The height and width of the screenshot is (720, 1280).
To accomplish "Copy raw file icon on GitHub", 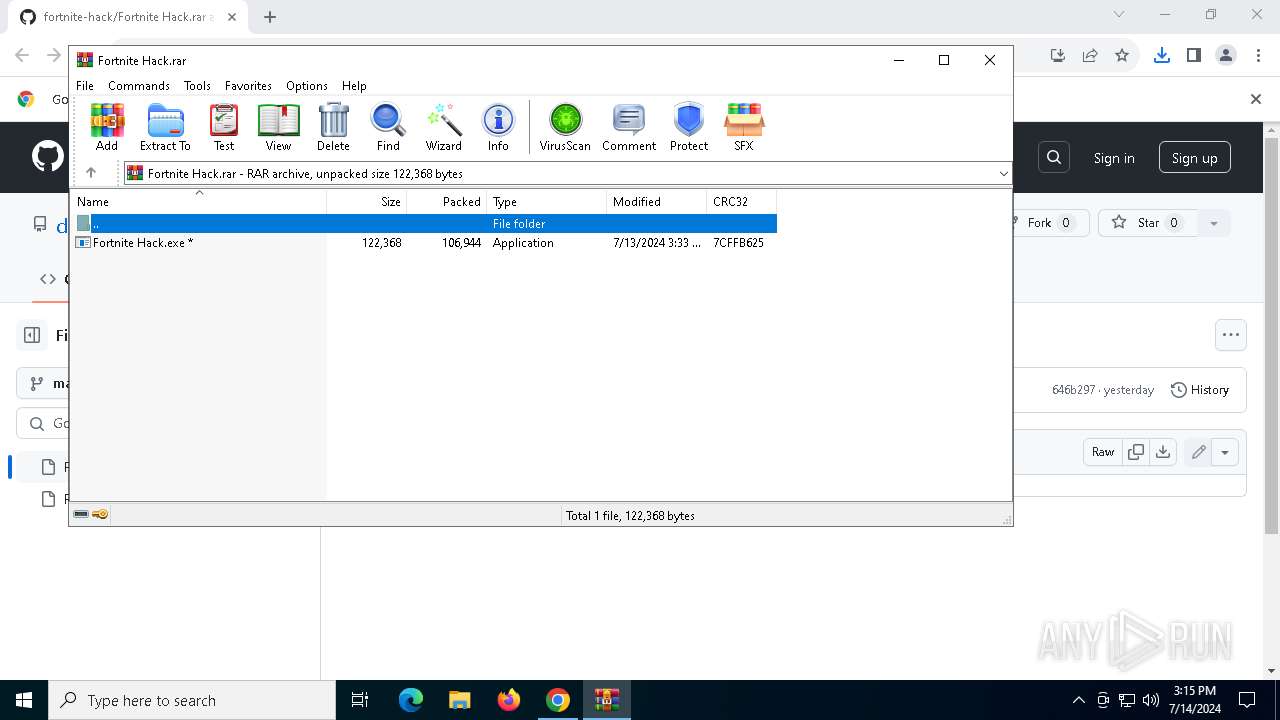I will tap(1136, 452).
